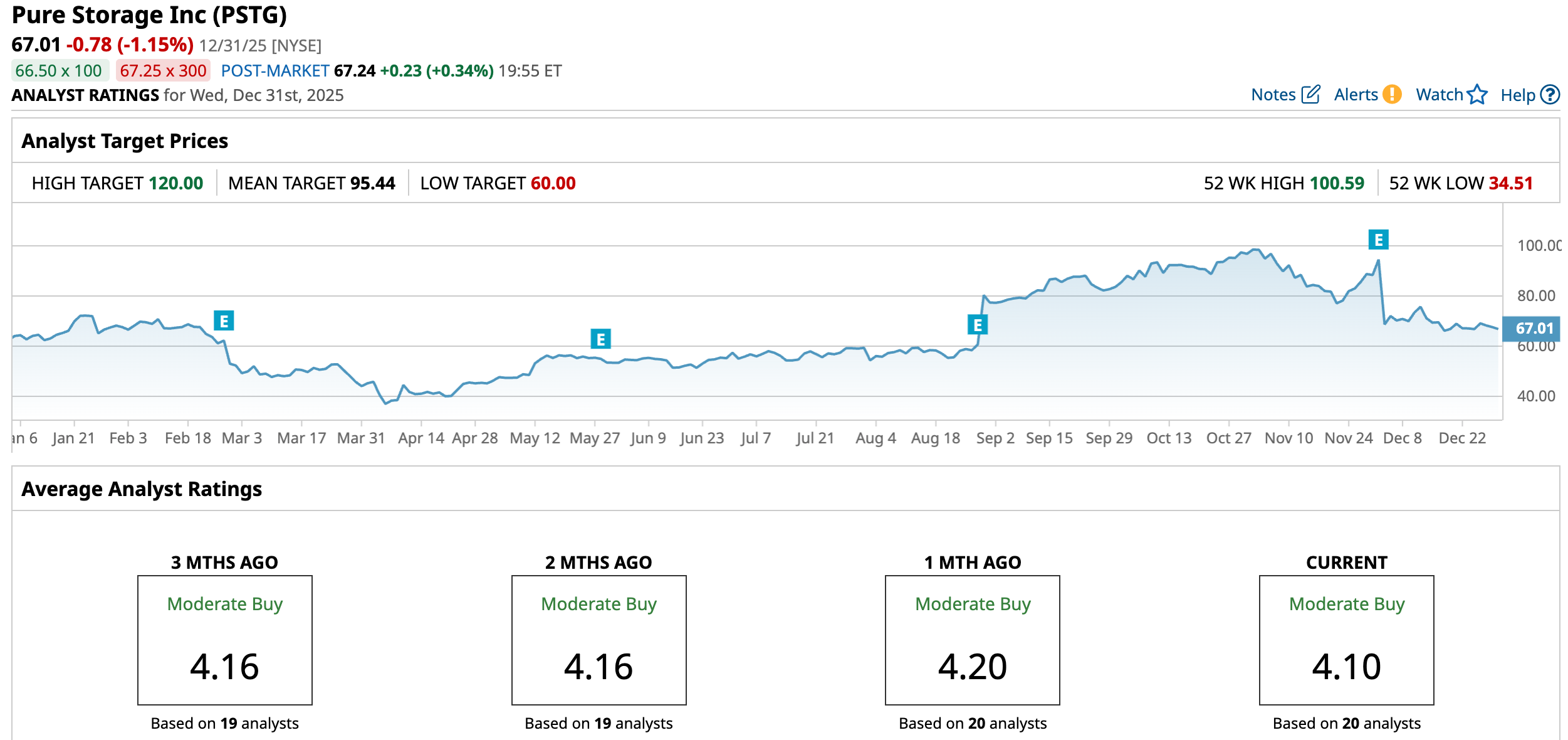Click the POST-MARKET label text
Image resolution: width=1568 pixels, height=740 pixels.
[x=275, y=71]
